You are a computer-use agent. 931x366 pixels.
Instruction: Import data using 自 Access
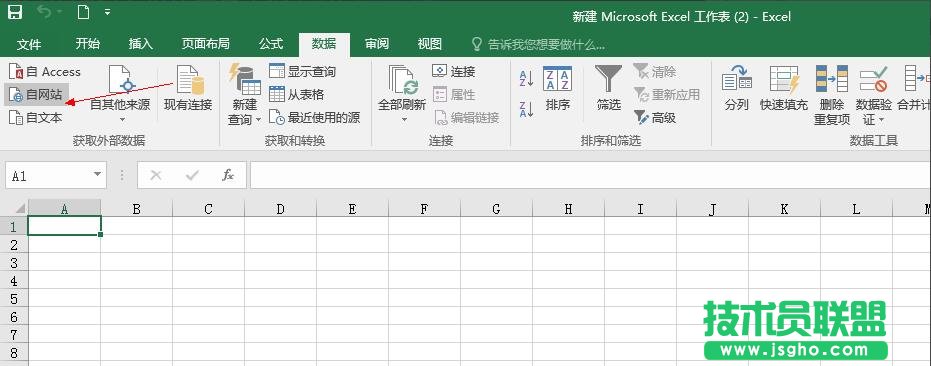(x=45, y=72)
